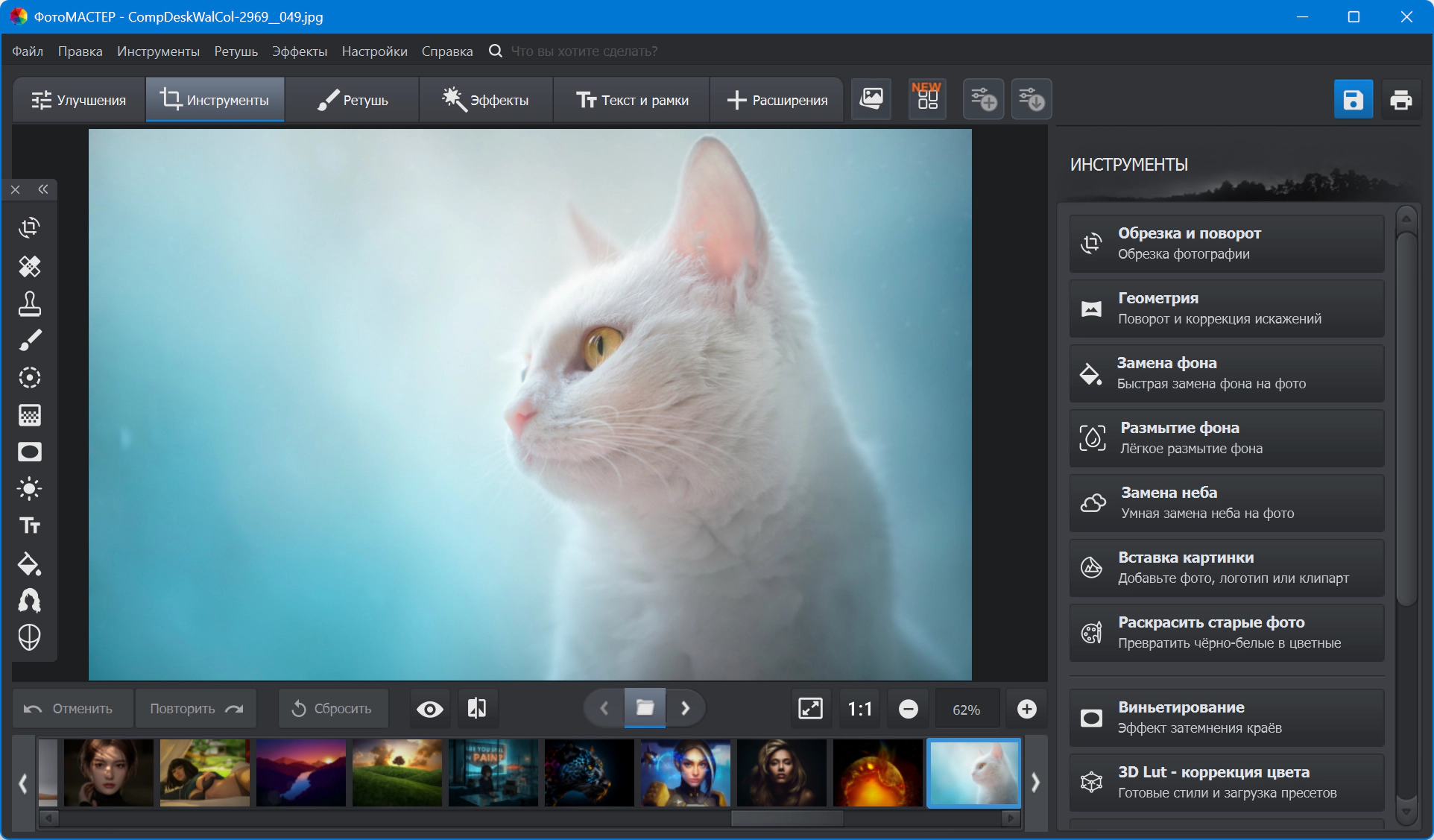Open the Замена фона tool

tap(1226, 373)
